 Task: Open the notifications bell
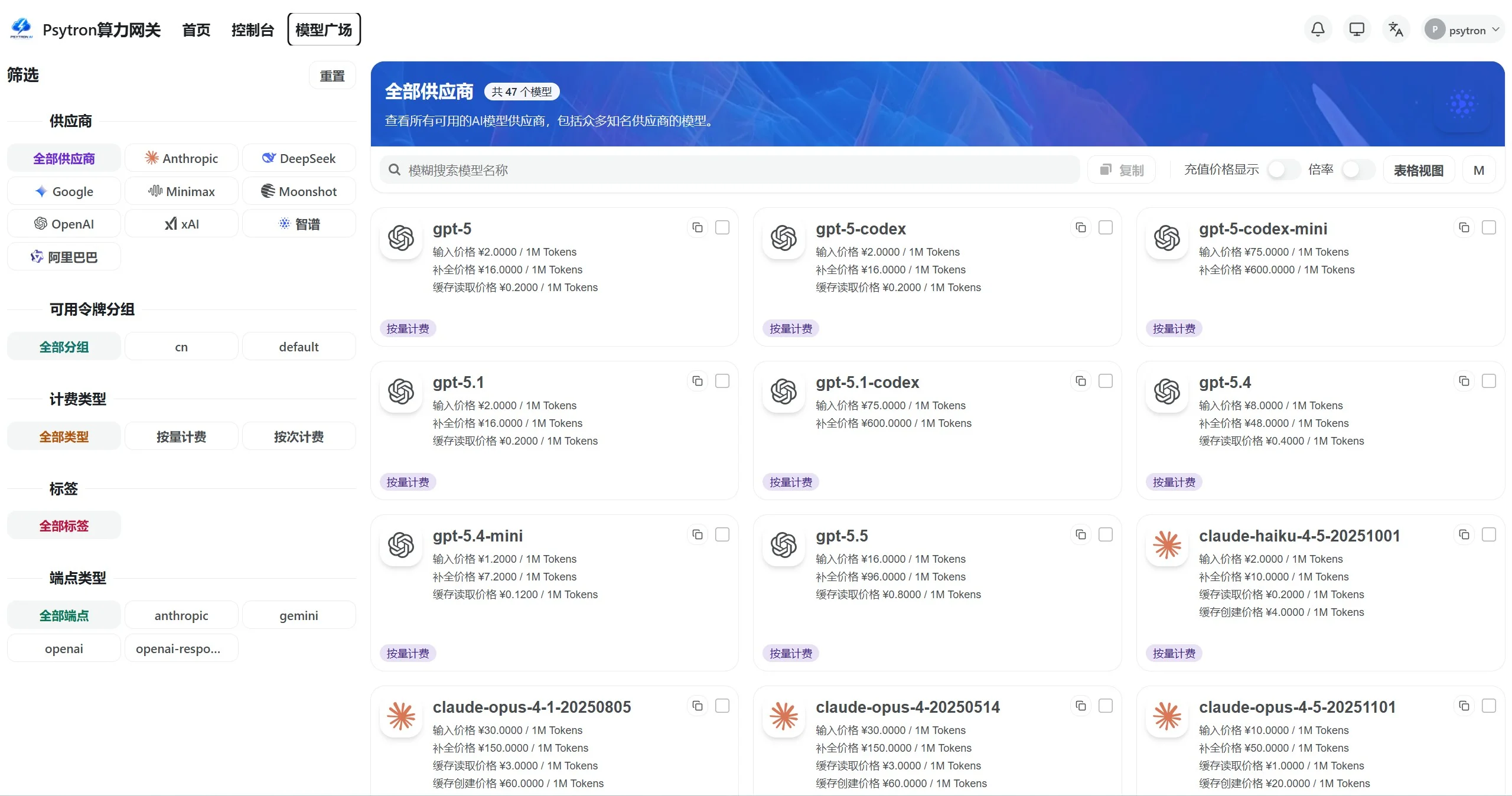tap(1318, 30)
